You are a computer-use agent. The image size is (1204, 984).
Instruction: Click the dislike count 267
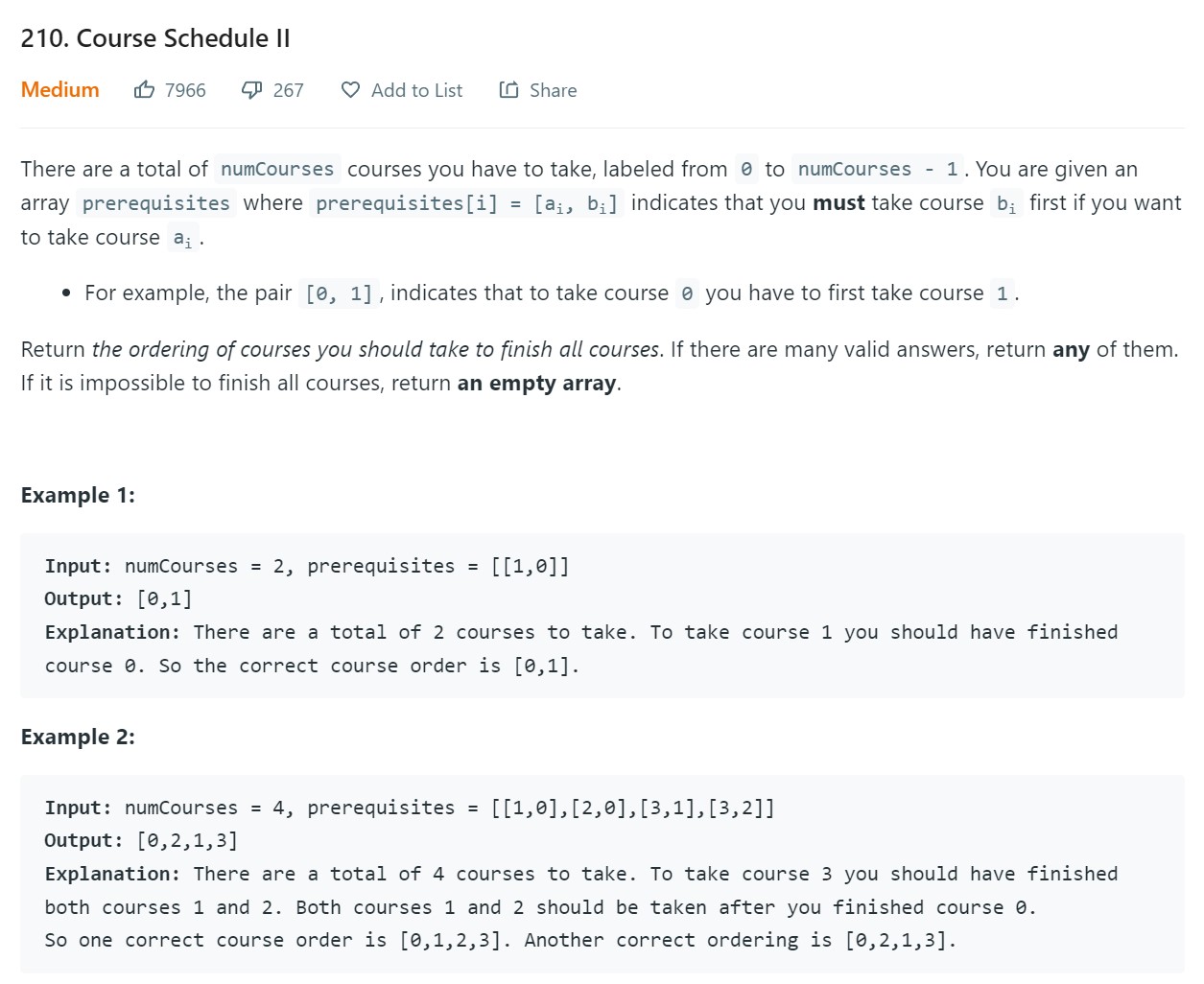[288, 90]
